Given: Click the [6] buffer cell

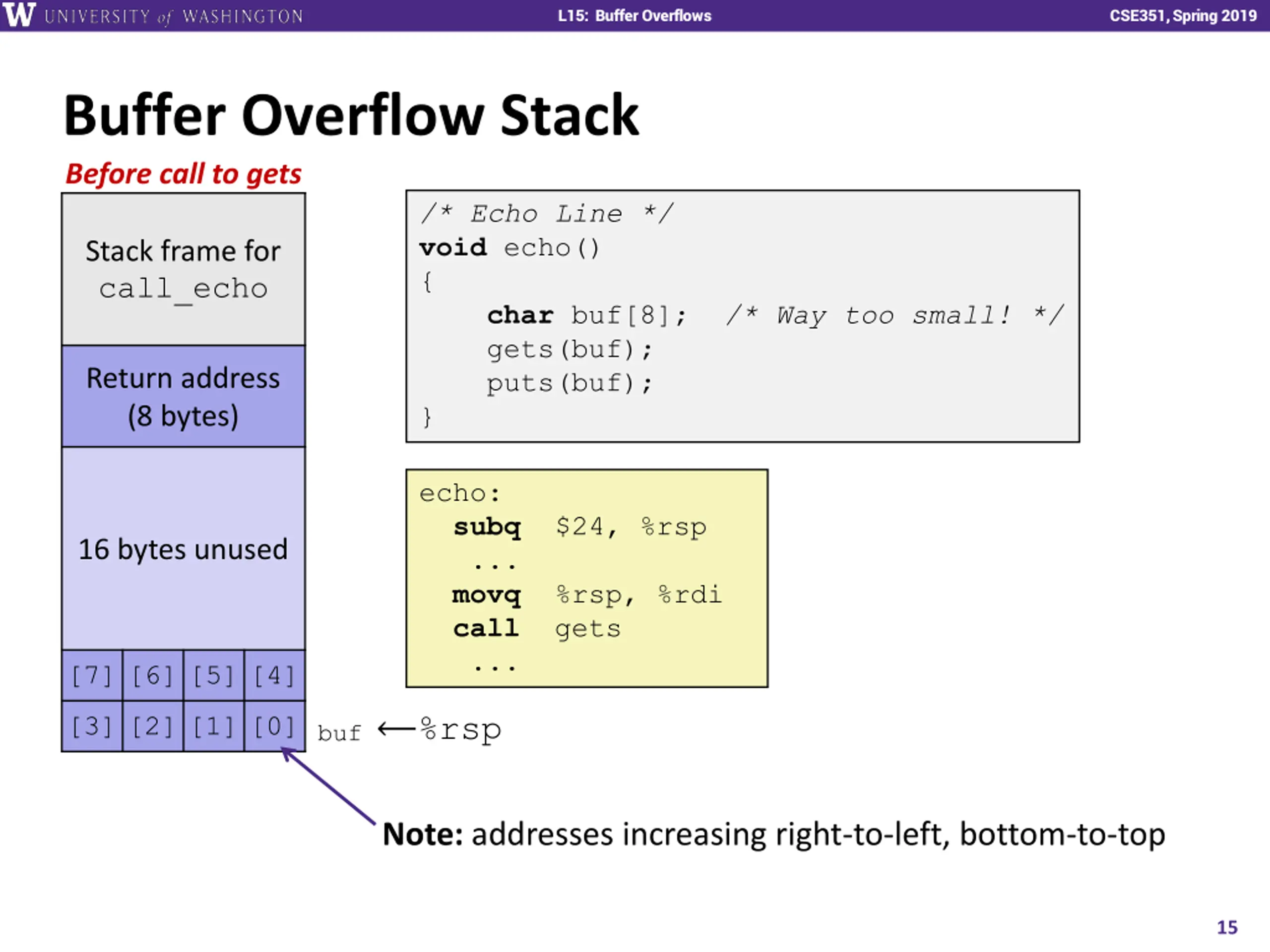Looking at the screenshot, I should (x=153, y=675).
